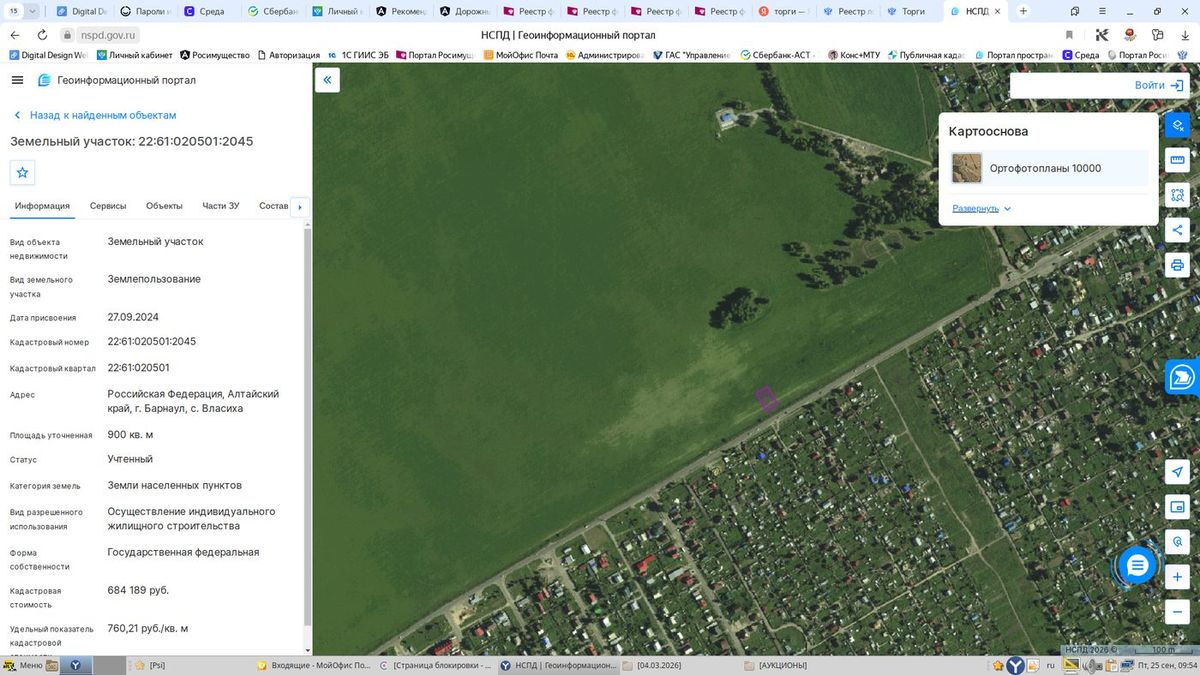The width and height of the screenshot is (1200, 675).
Task: Open Входящие - МойОфис По... taskbar window
Action: 314,665
